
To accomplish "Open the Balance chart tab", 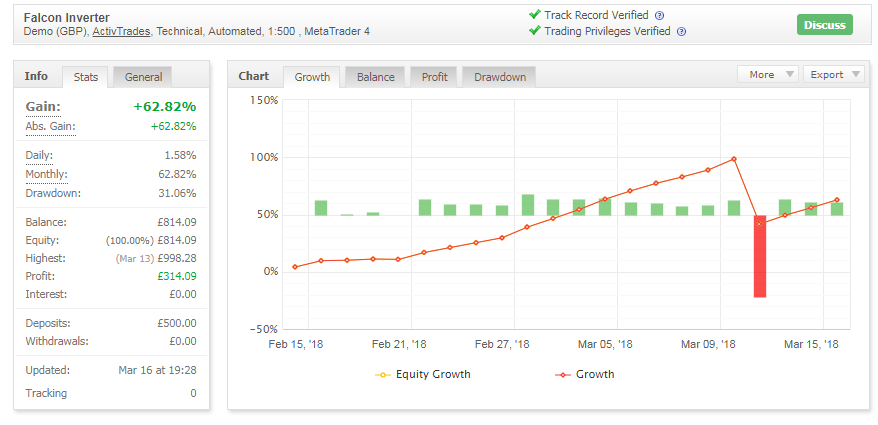I will pyautogui.click(x=375, y=77).
